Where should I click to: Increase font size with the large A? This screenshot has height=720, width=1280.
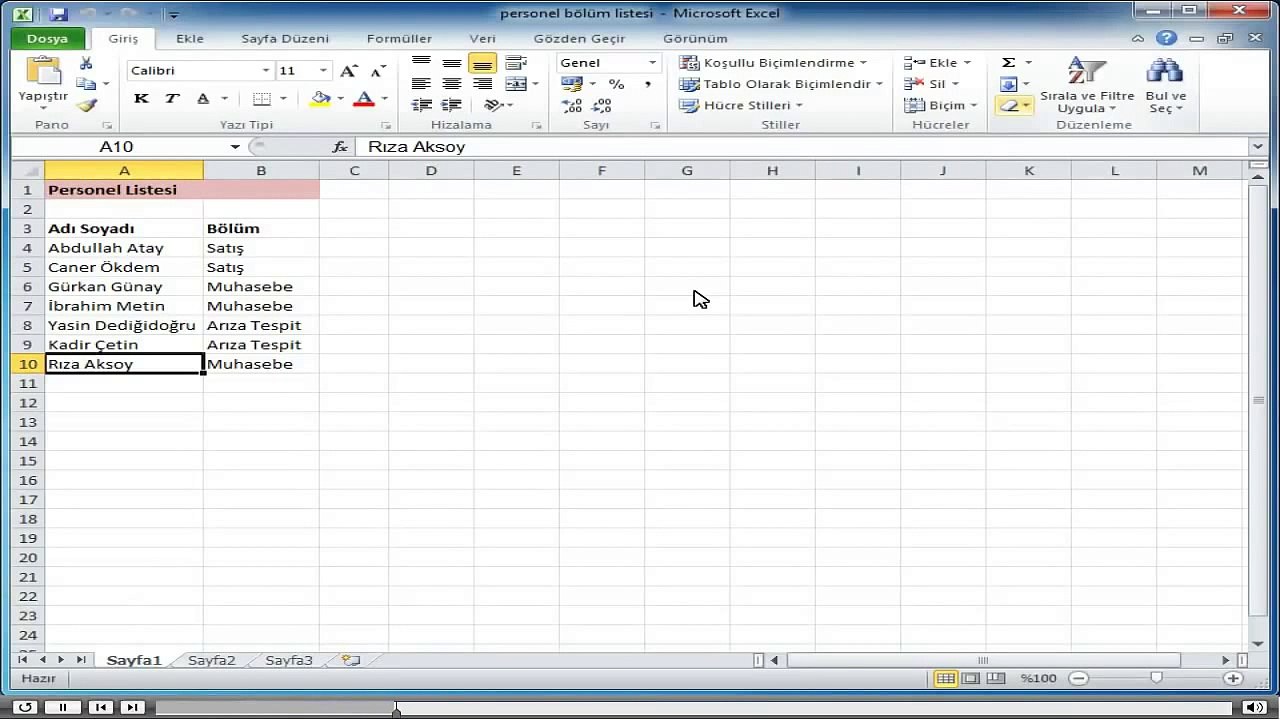point(348,70)
